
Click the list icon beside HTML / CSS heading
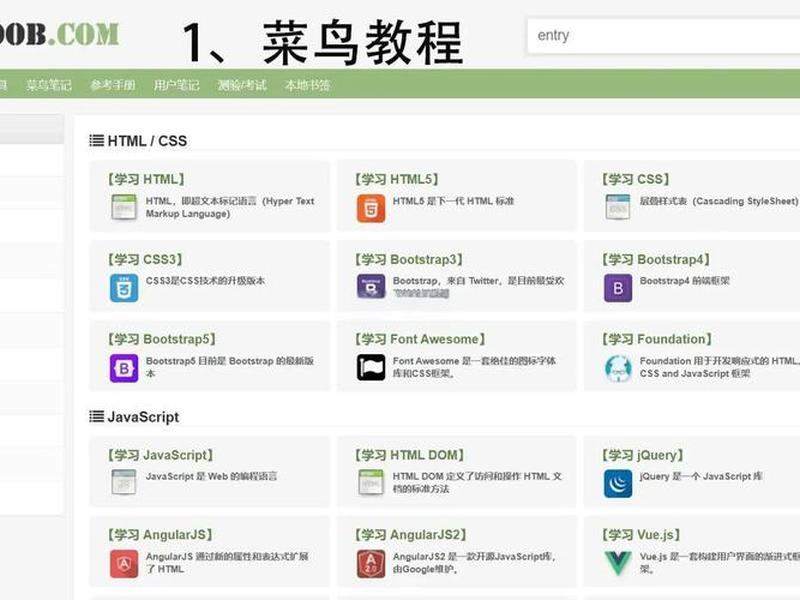pos(96,140)
